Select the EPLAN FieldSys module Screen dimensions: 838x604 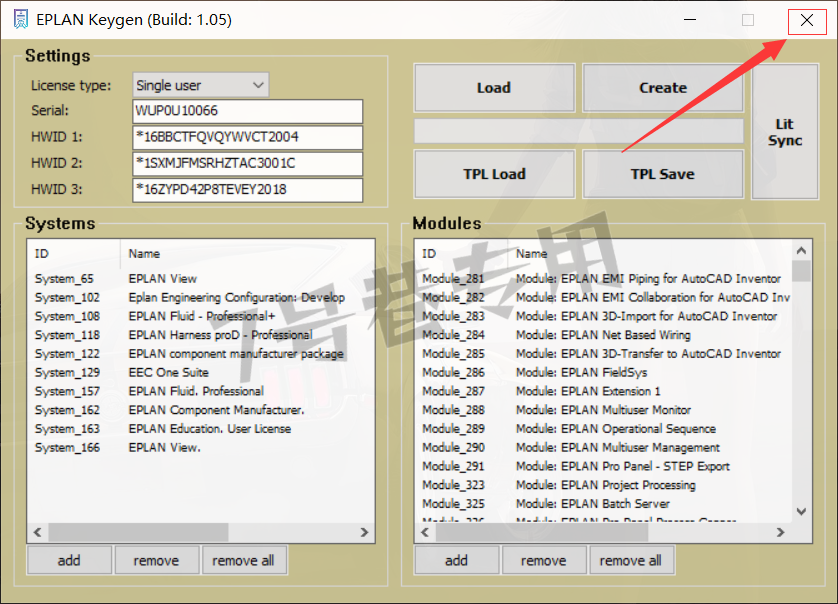coord(604,373)
